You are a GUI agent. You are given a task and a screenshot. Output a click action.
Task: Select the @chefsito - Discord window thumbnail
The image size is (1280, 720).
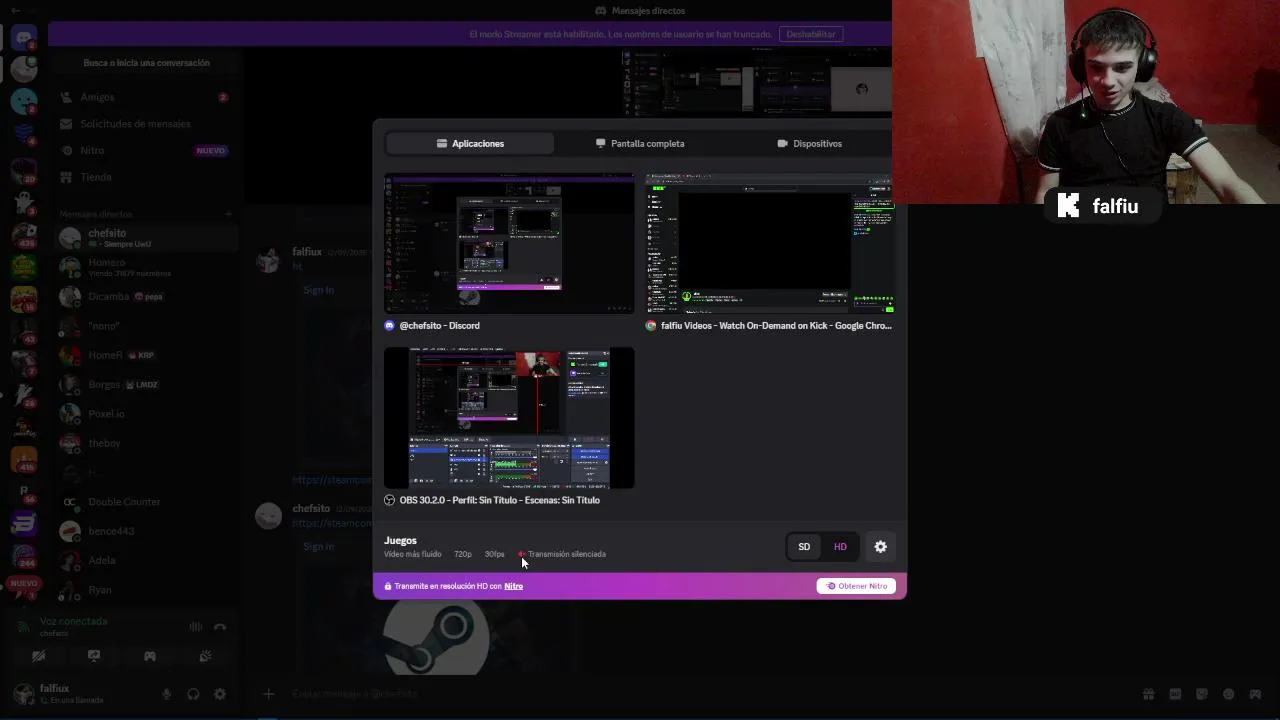point(509,244)
